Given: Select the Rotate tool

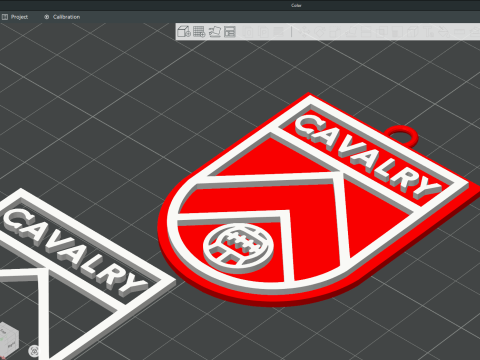Looking at the screenshot, I should pyautogui.click(x=319, y=32).
